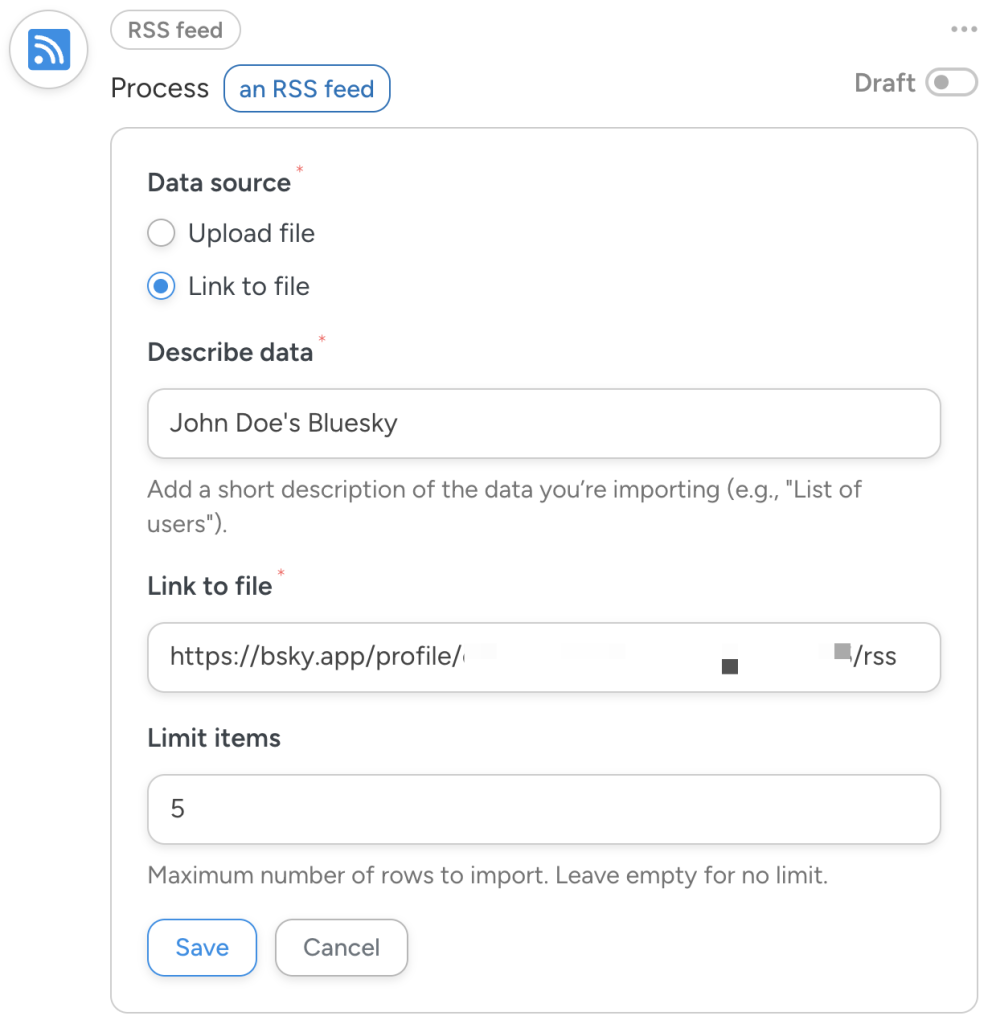This screenshot has height=1024, width=992.
Task: Click the 'RSS feed' label chip
Action: (x=175, y=30)
